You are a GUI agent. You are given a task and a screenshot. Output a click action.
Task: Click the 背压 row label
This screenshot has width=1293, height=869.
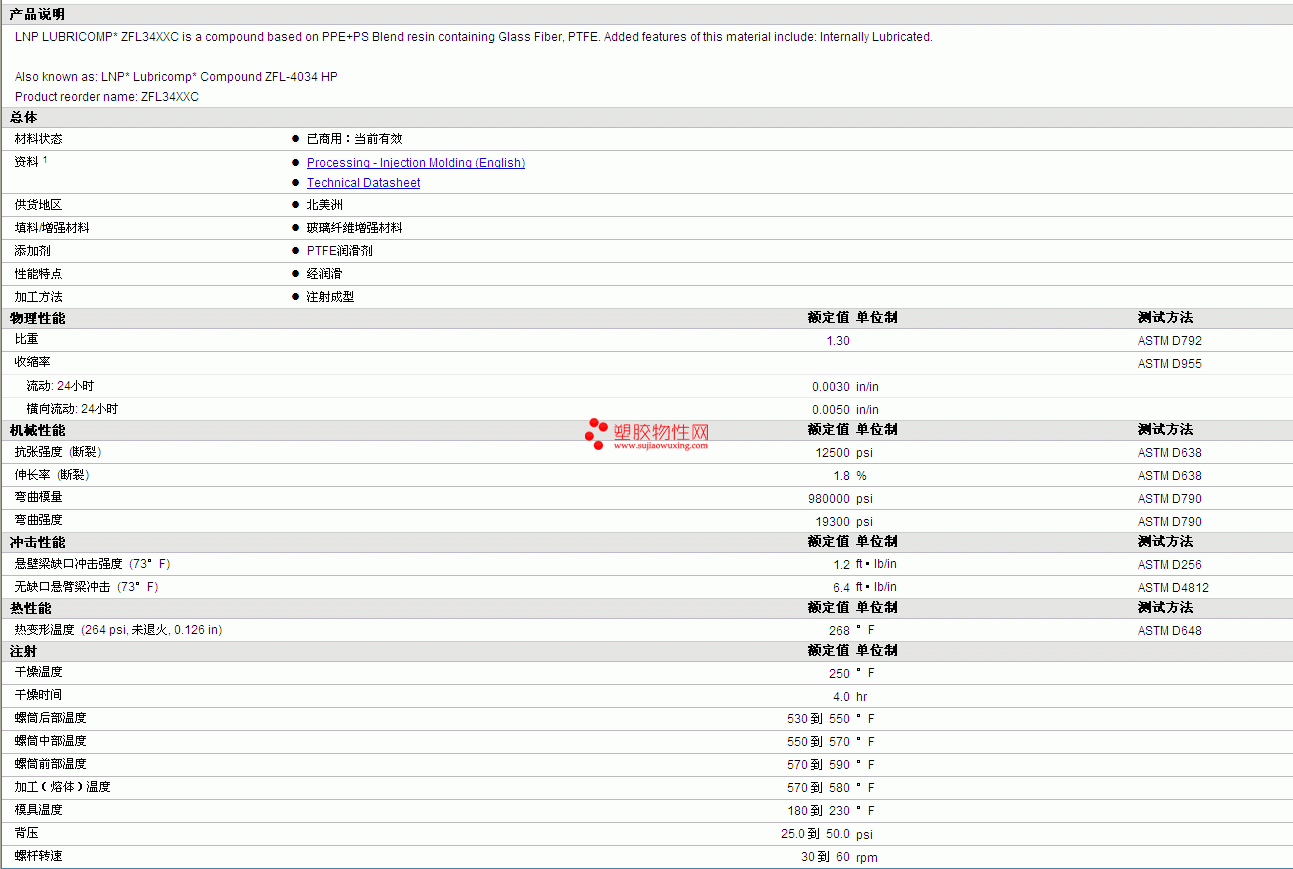[26, 833]
